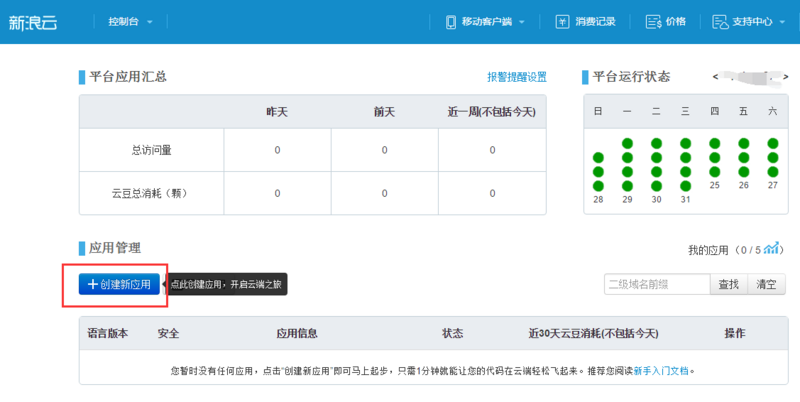The width and height of the screenshot is (800, 402).
Task: Open the 价格 menu item
Action: (x=675, y=21)
